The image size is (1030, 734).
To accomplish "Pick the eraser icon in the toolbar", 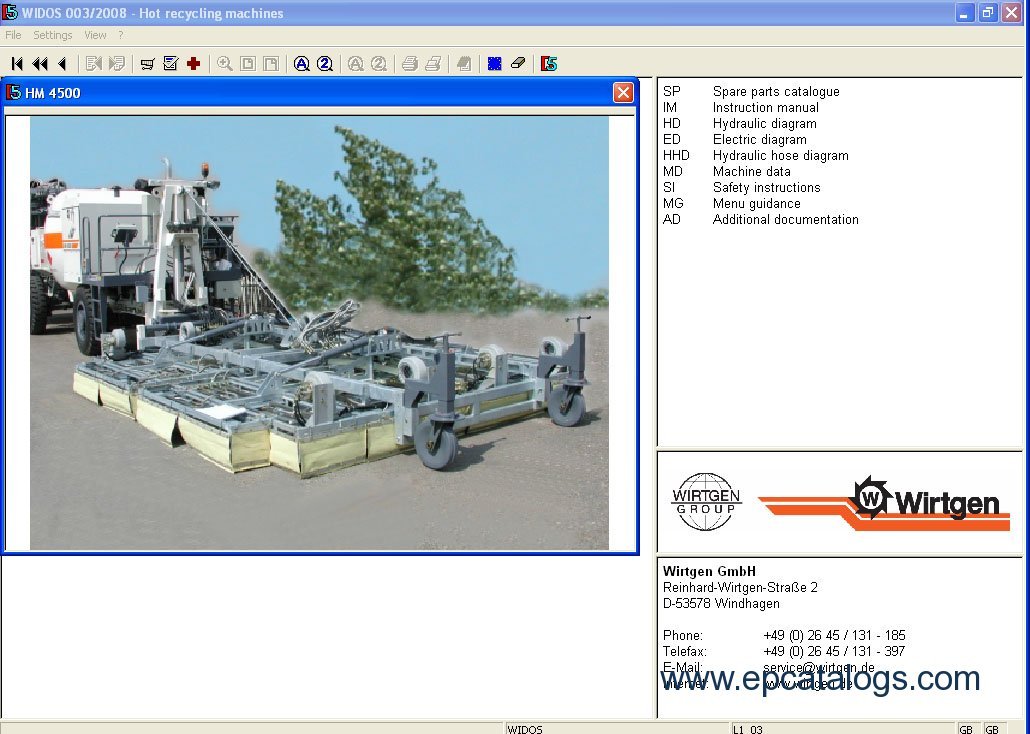I will pos(517,64).
